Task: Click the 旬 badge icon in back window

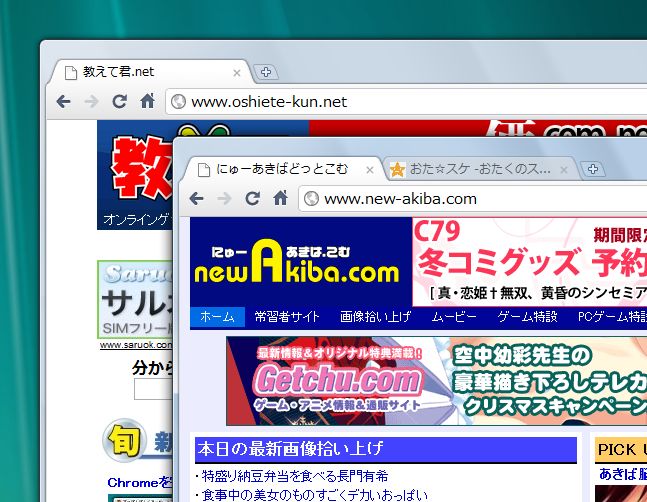Action: pyautogui.click(x=125, y=440)
